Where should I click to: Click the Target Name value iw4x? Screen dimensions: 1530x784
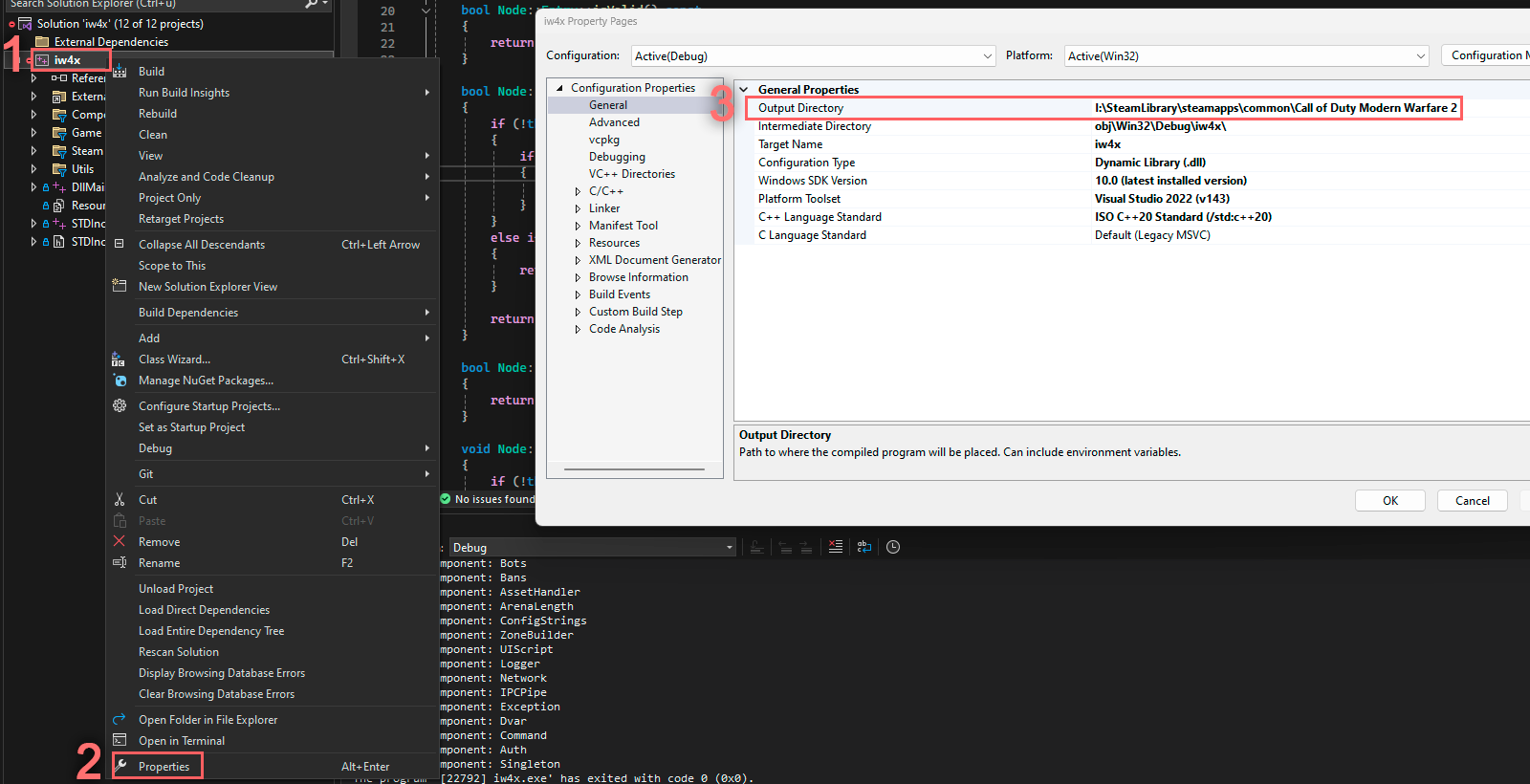[1107, 144]
